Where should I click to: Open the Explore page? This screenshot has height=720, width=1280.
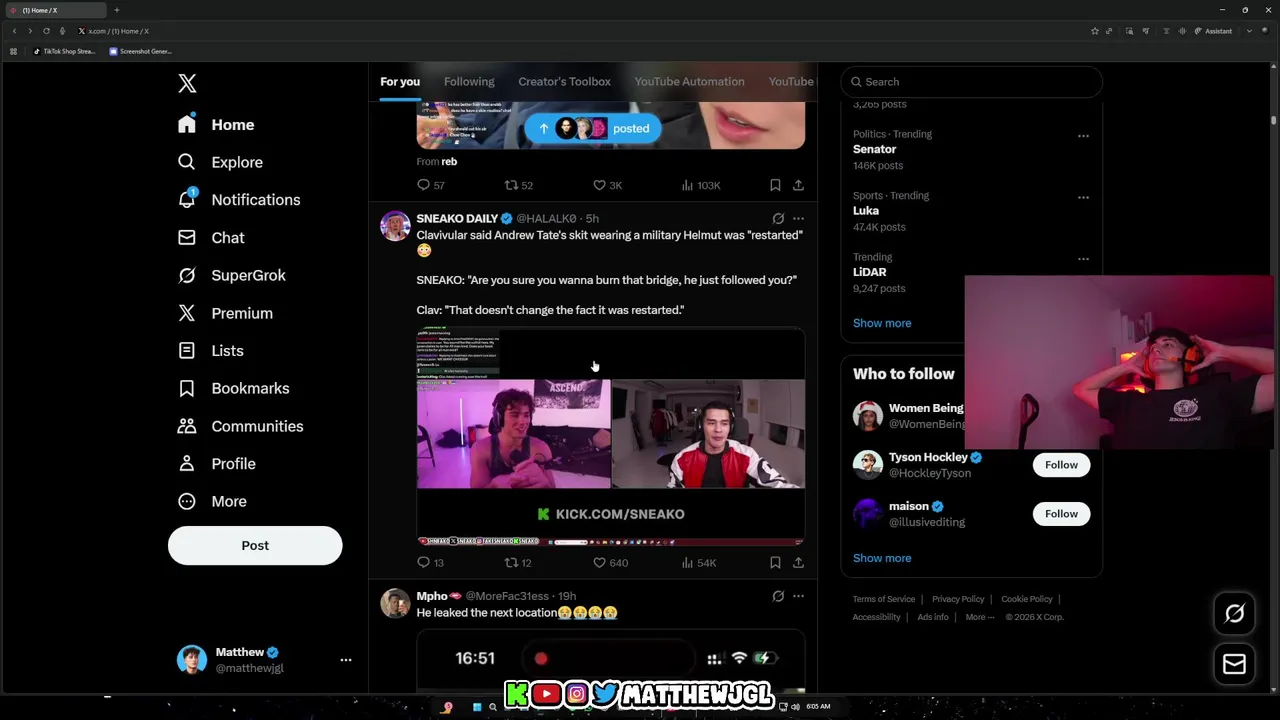coord(221,162)
